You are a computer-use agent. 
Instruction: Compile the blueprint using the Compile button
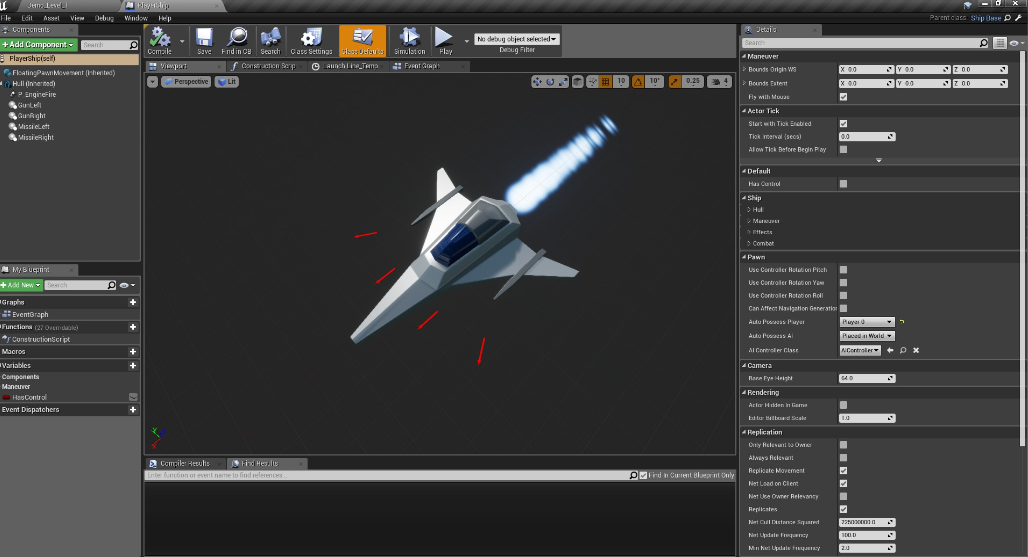(159, 41)
